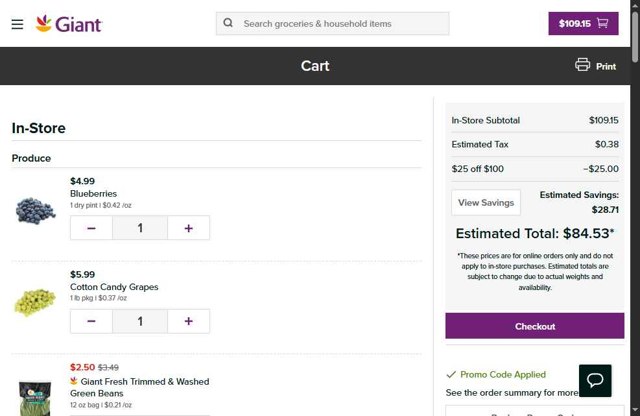Open the hamburger navigation menu
The height and width of the screenshot is (416, 640).
(17, 24)
